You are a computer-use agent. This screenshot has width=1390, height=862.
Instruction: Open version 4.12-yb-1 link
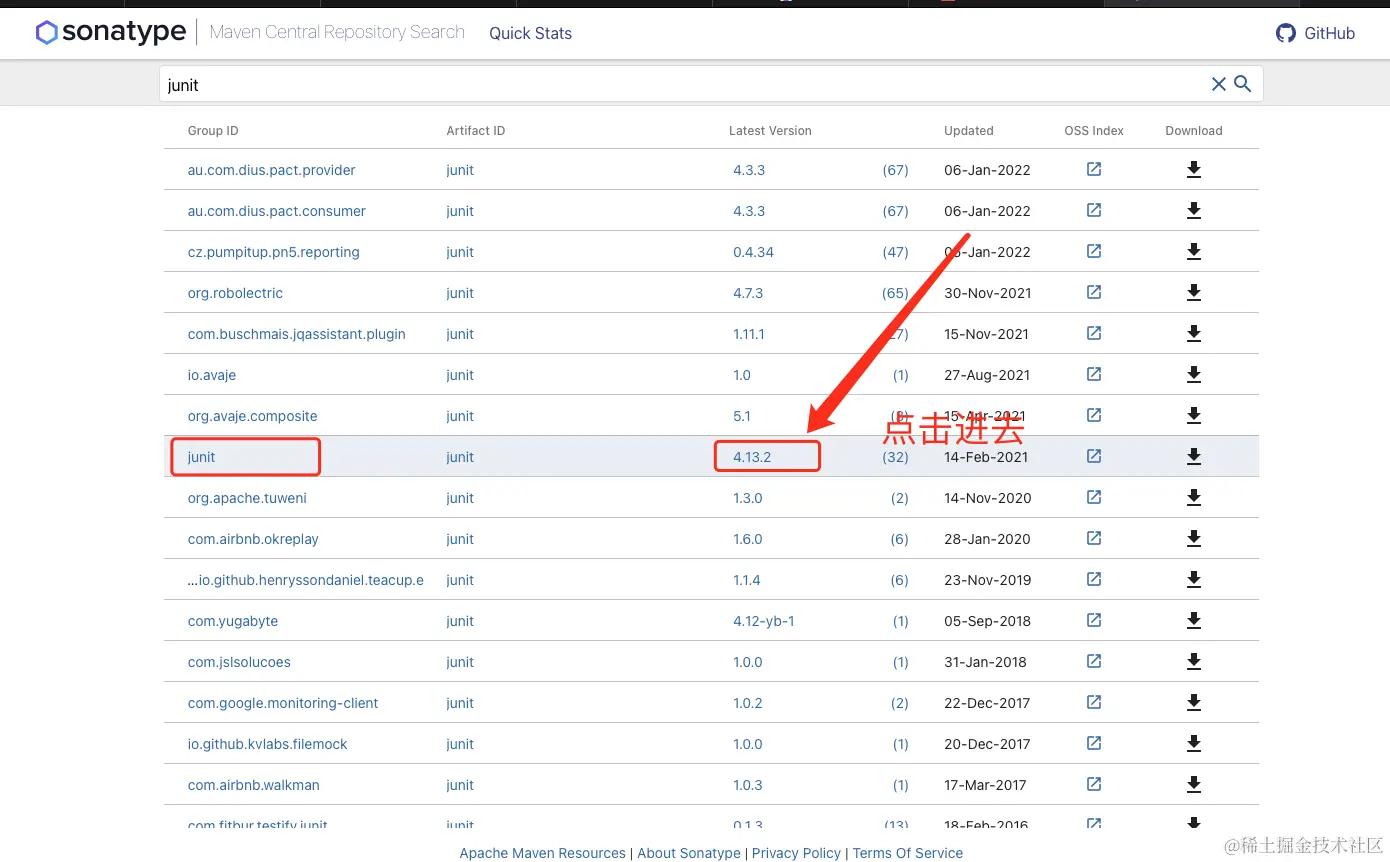point(764,621)
